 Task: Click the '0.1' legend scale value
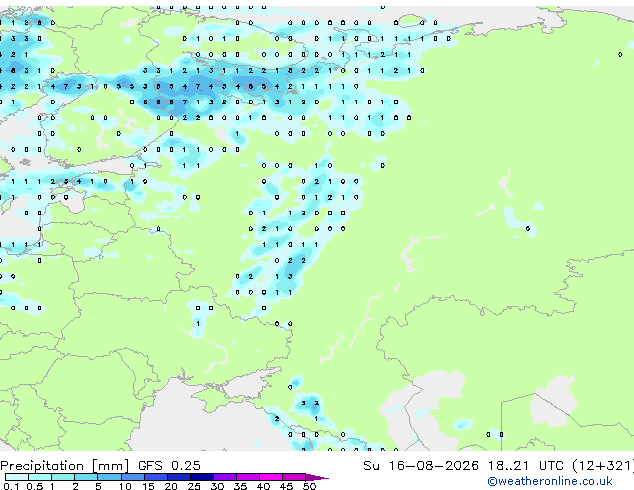coord(11,486)
